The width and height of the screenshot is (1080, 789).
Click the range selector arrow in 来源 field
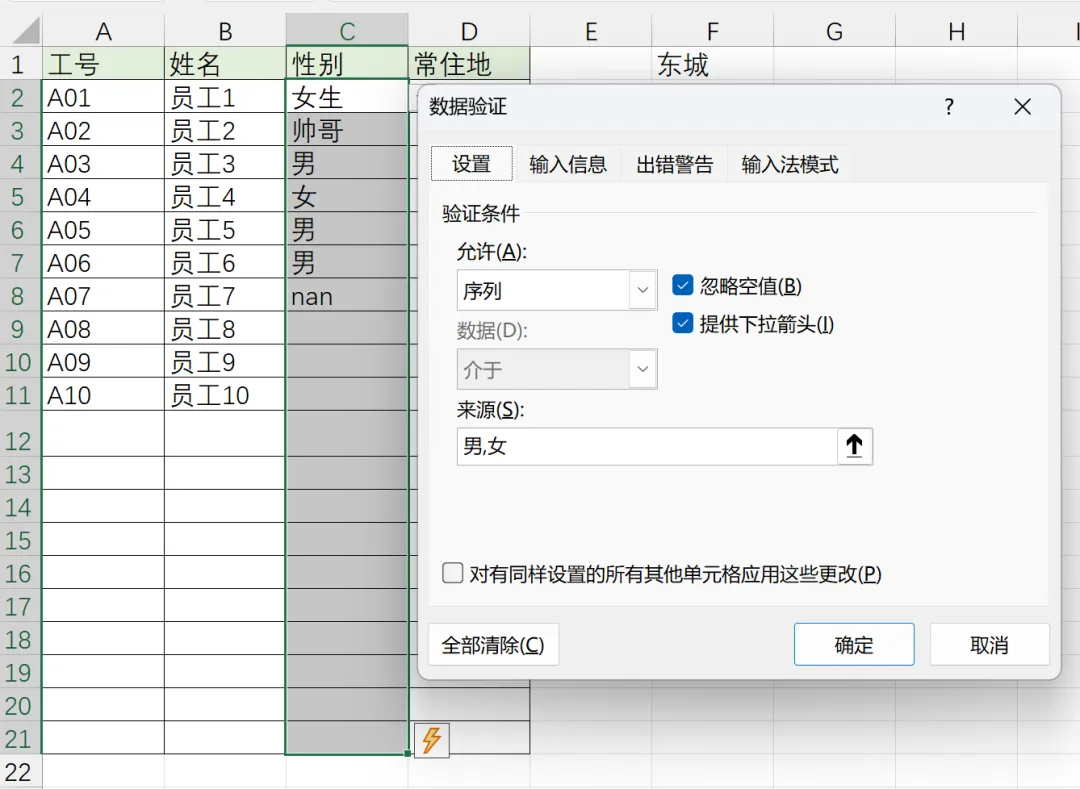[854, 446]
